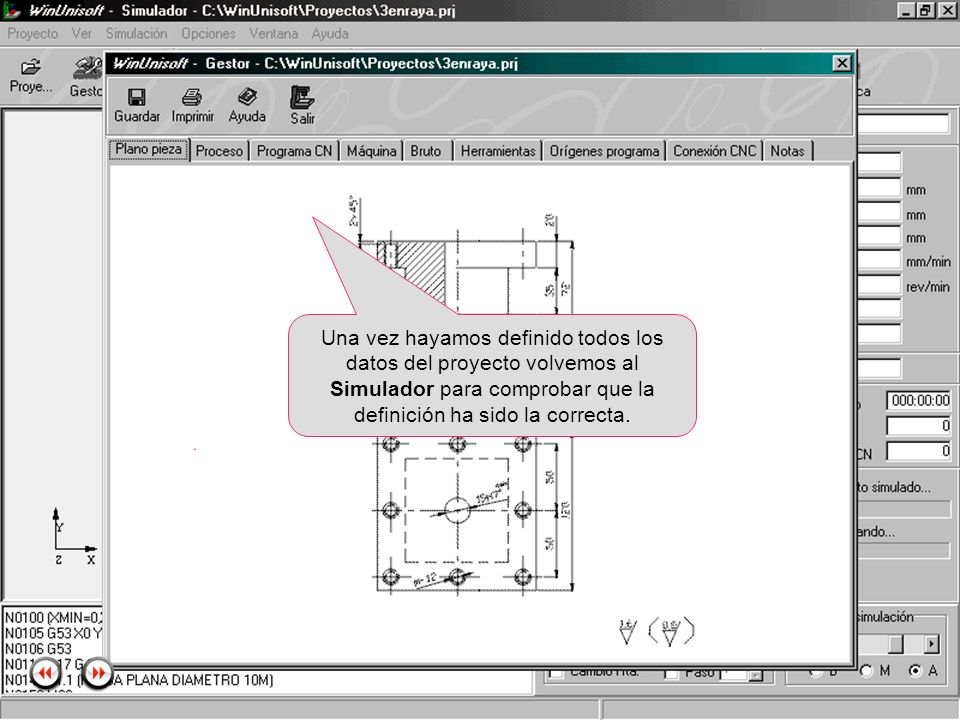Save the project with the Guardar icon

coord(137,105)
